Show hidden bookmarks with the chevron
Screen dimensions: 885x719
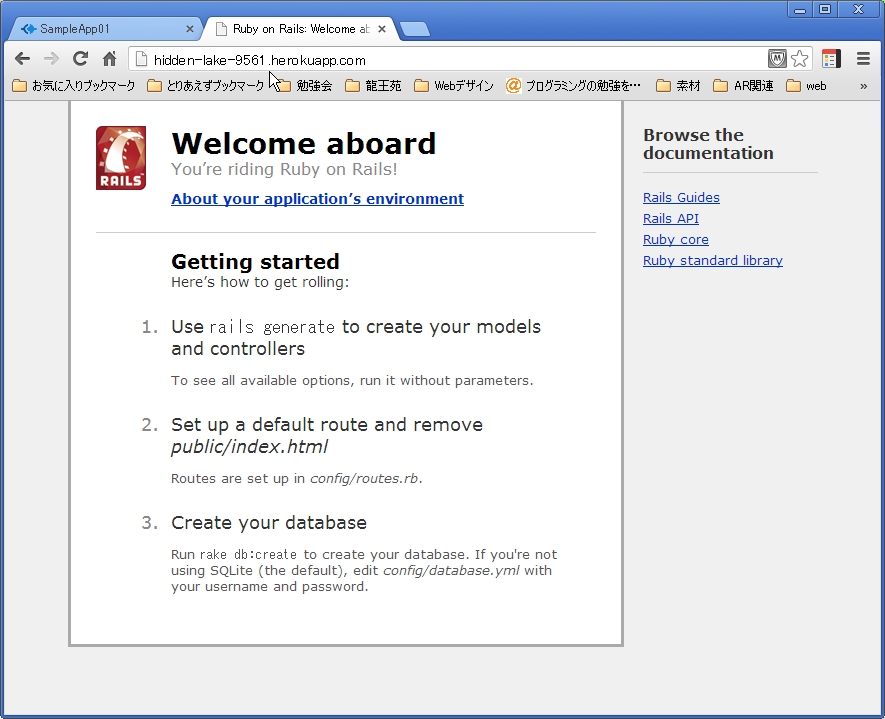[864, 86]
